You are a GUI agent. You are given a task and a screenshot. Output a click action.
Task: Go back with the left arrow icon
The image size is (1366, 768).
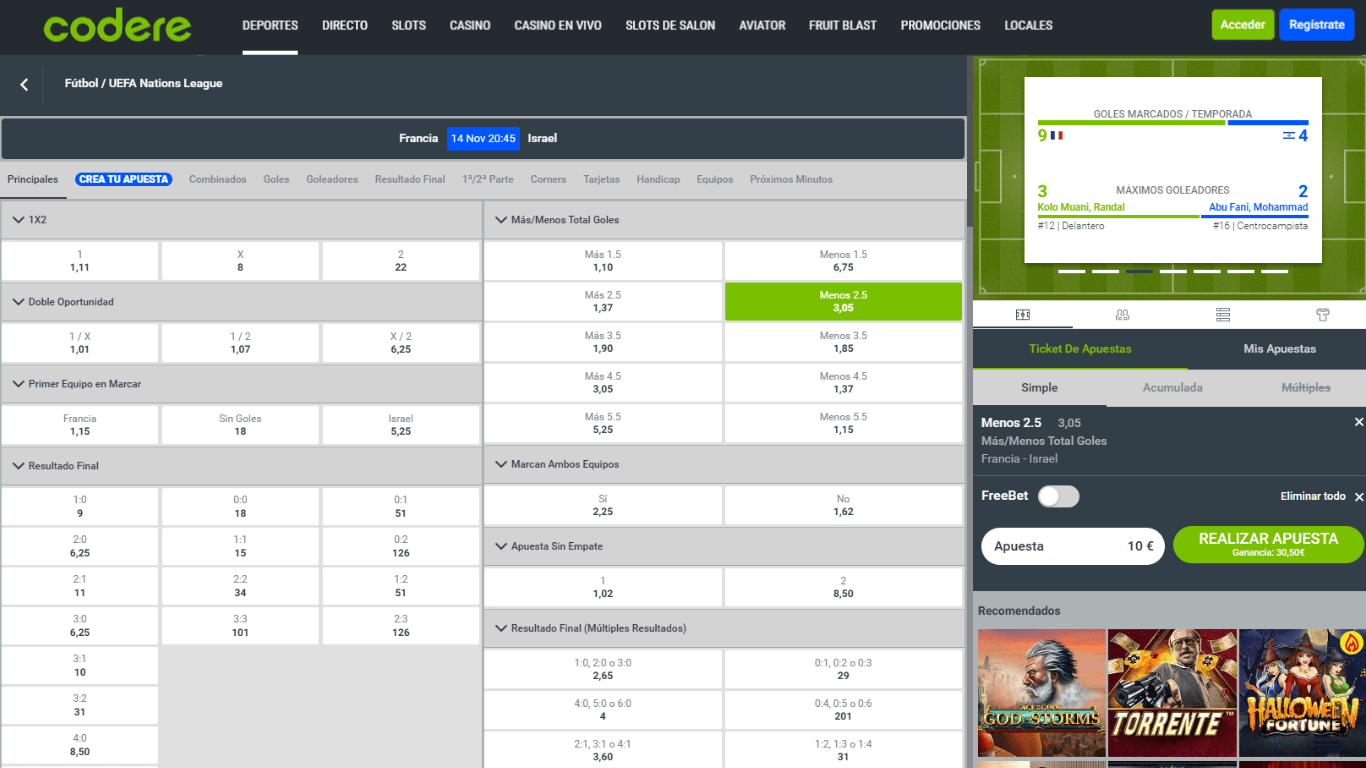coord(24,85)
